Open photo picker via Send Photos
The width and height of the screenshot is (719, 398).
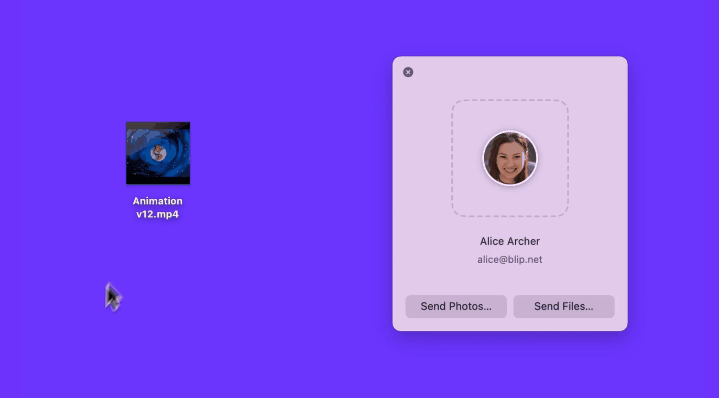pos(456,306)
